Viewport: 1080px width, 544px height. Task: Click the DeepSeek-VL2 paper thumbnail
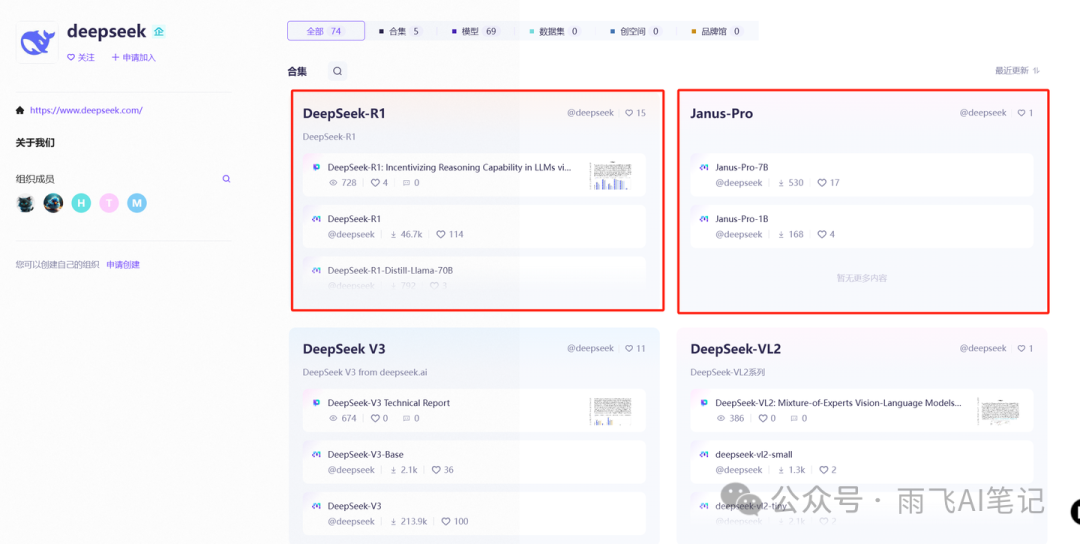click(998, 411)
